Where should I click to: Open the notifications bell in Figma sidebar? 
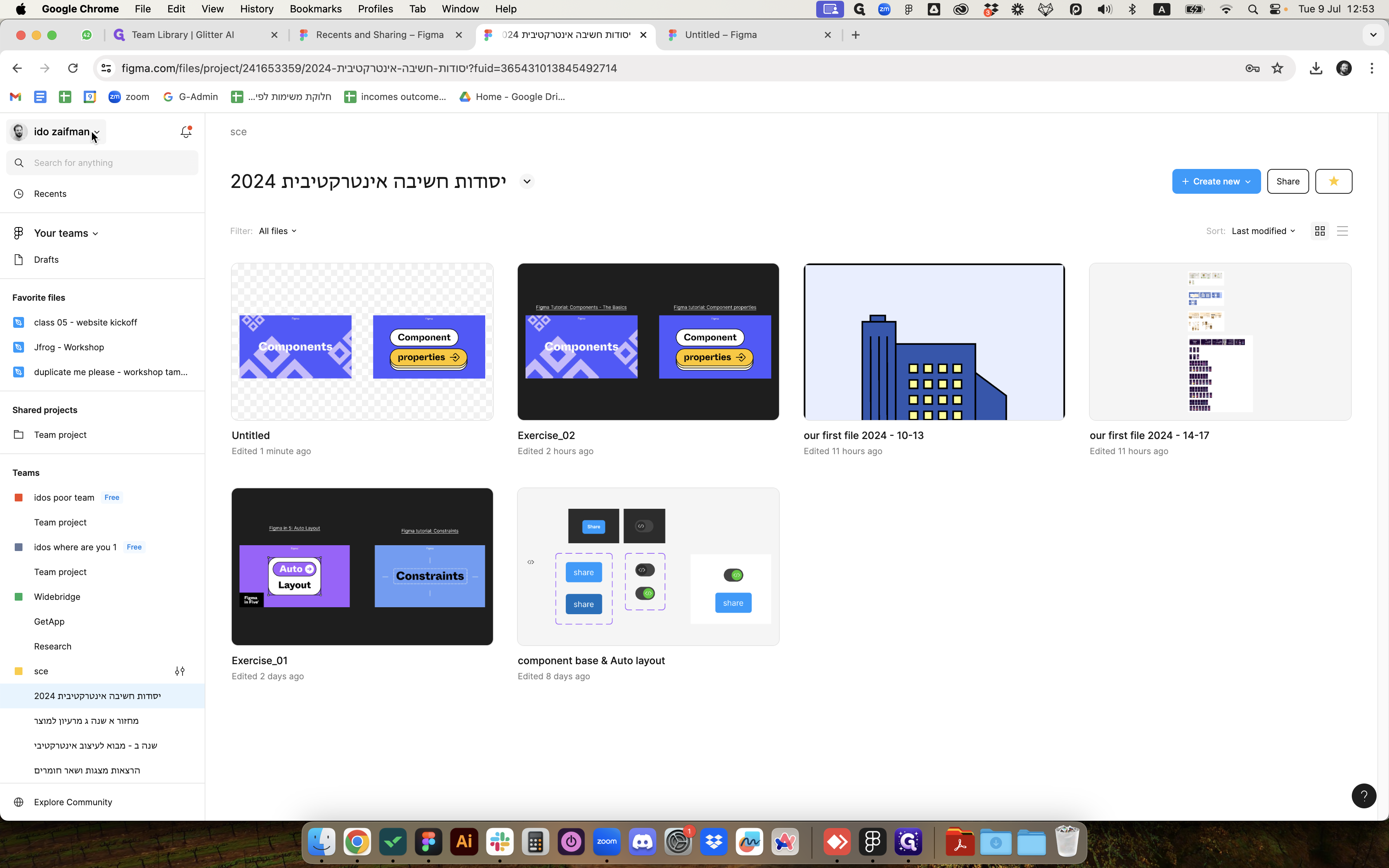point(185,131)
